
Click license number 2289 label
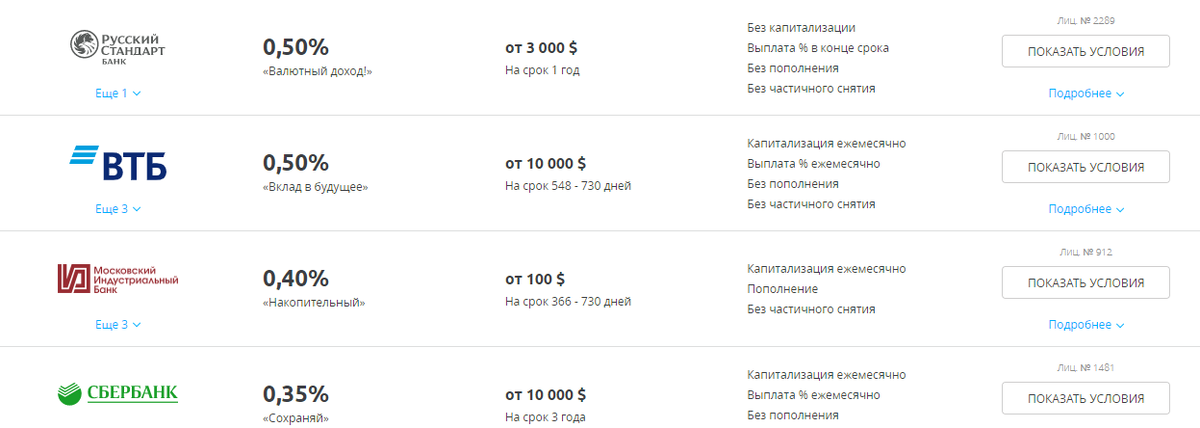click(x=1086, y=20)
